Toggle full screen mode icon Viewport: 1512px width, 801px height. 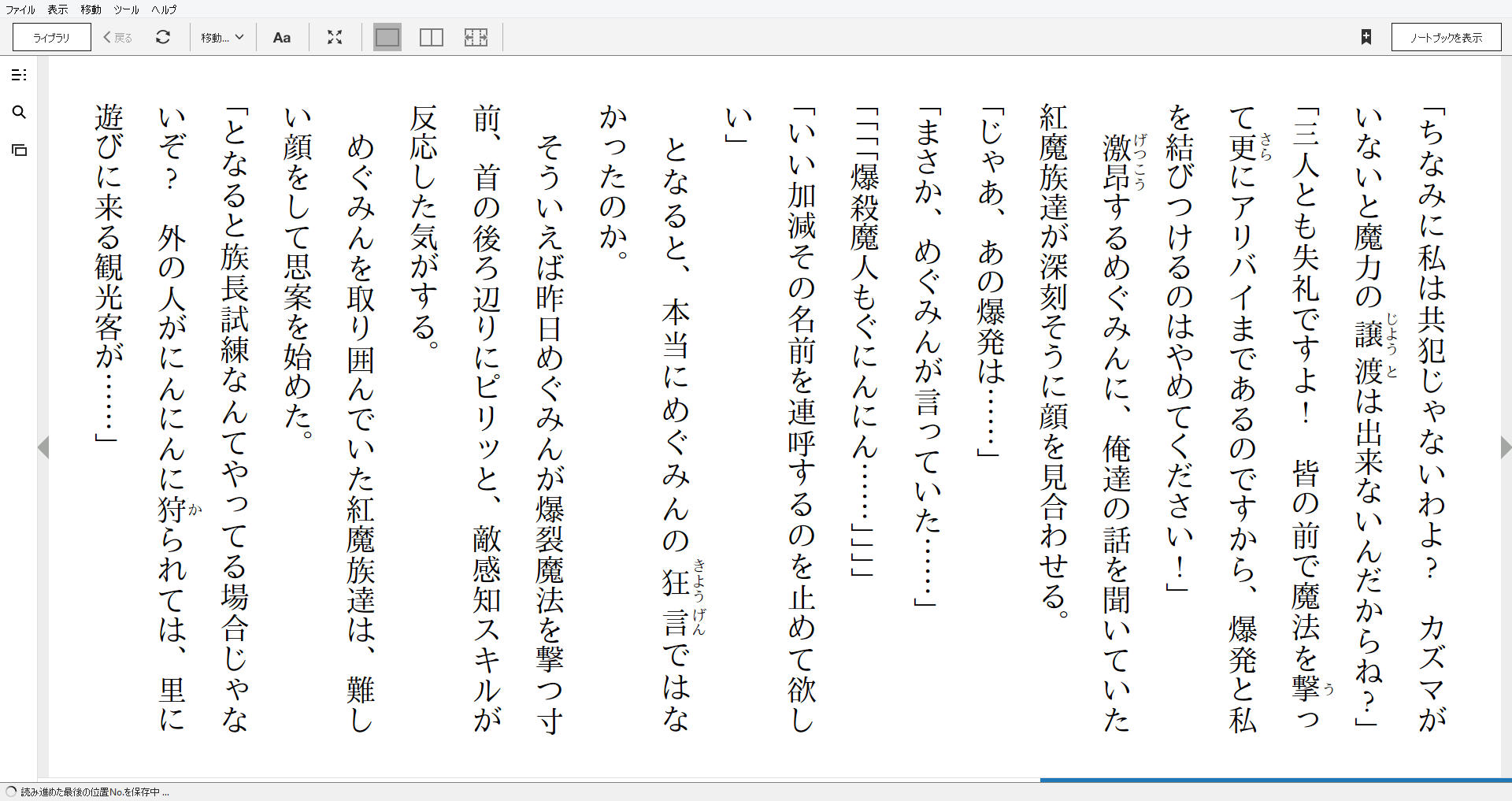tap(335, 37)
